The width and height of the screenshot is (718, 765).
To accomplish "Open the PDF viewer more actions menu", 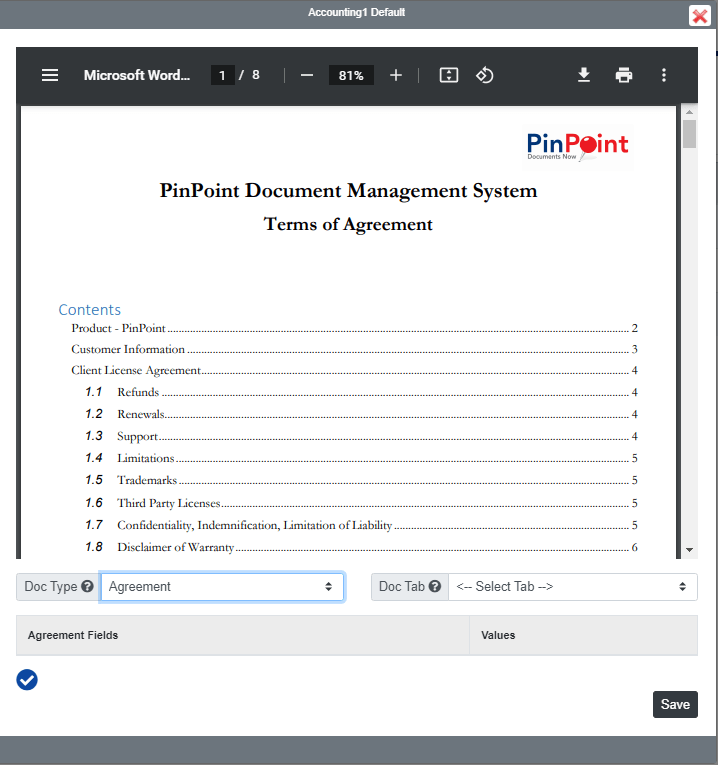I will [664, 75].
